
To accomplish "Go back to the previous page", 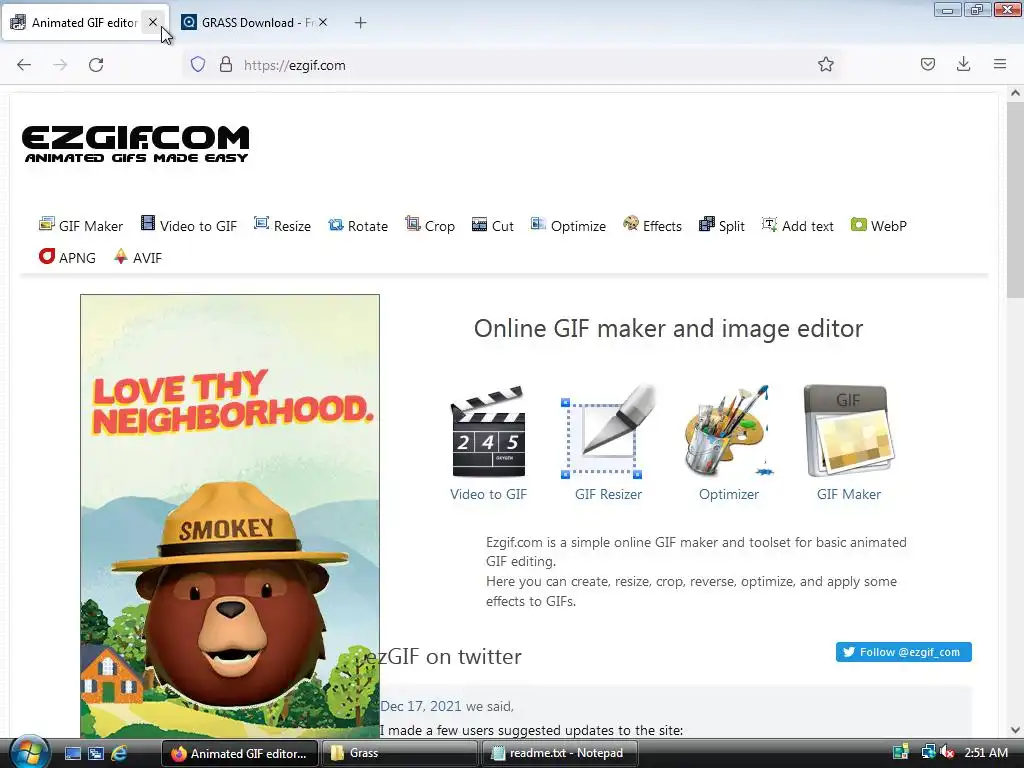I will click(24, 65).
